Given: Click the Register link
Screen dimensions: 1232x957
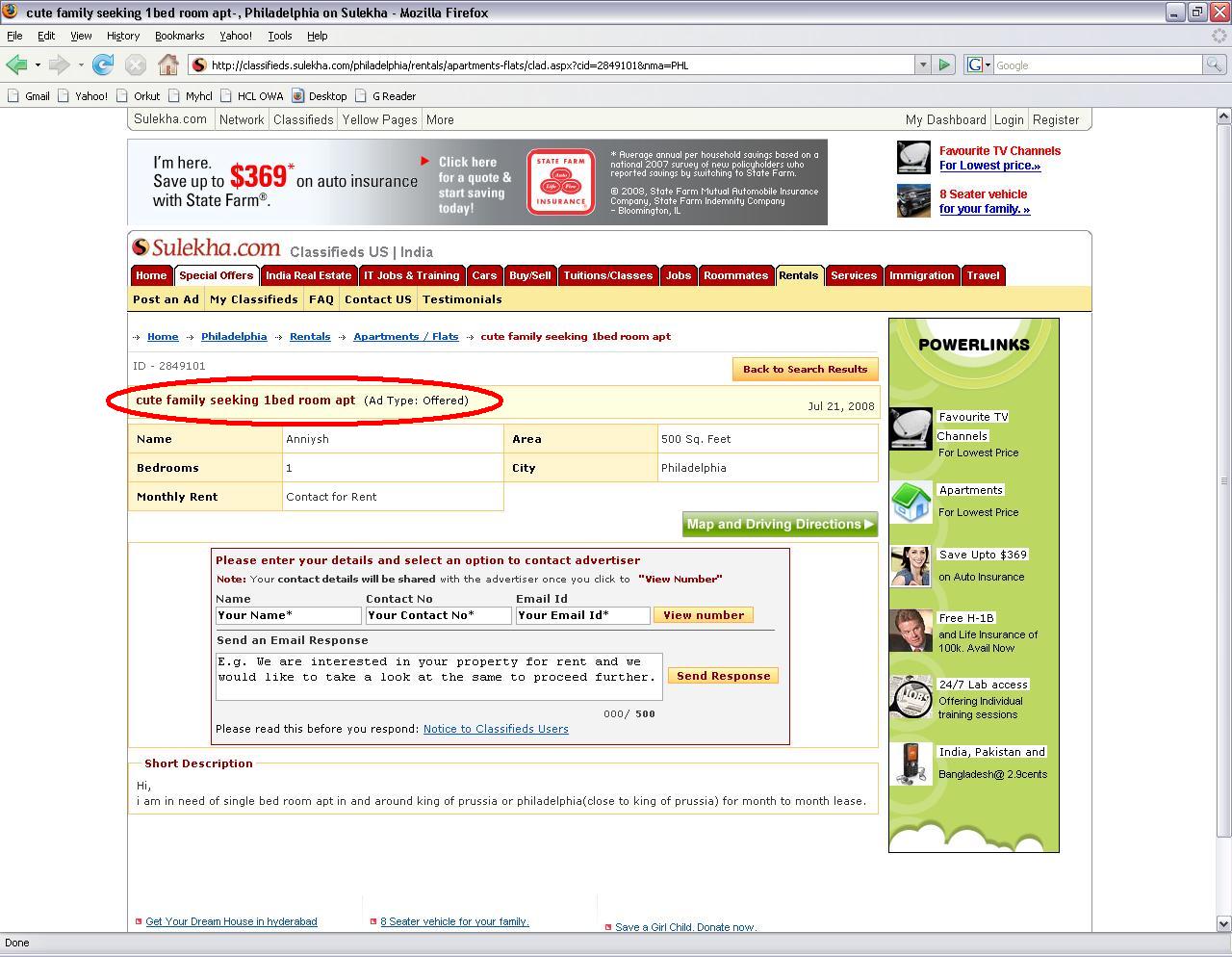Looking at the screenshot, I should point(1056,119).
